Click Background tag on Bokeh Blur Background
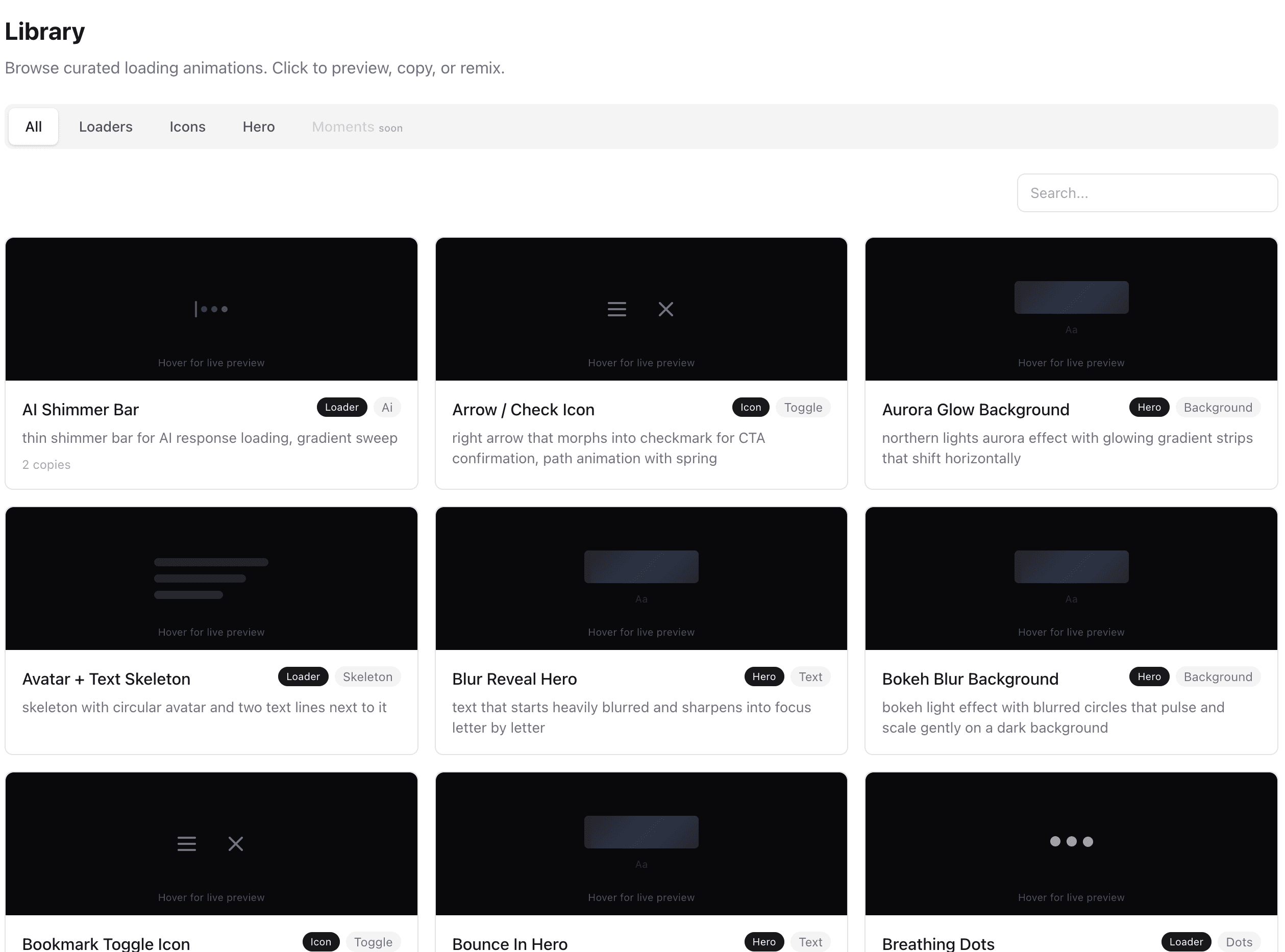 1218,677
